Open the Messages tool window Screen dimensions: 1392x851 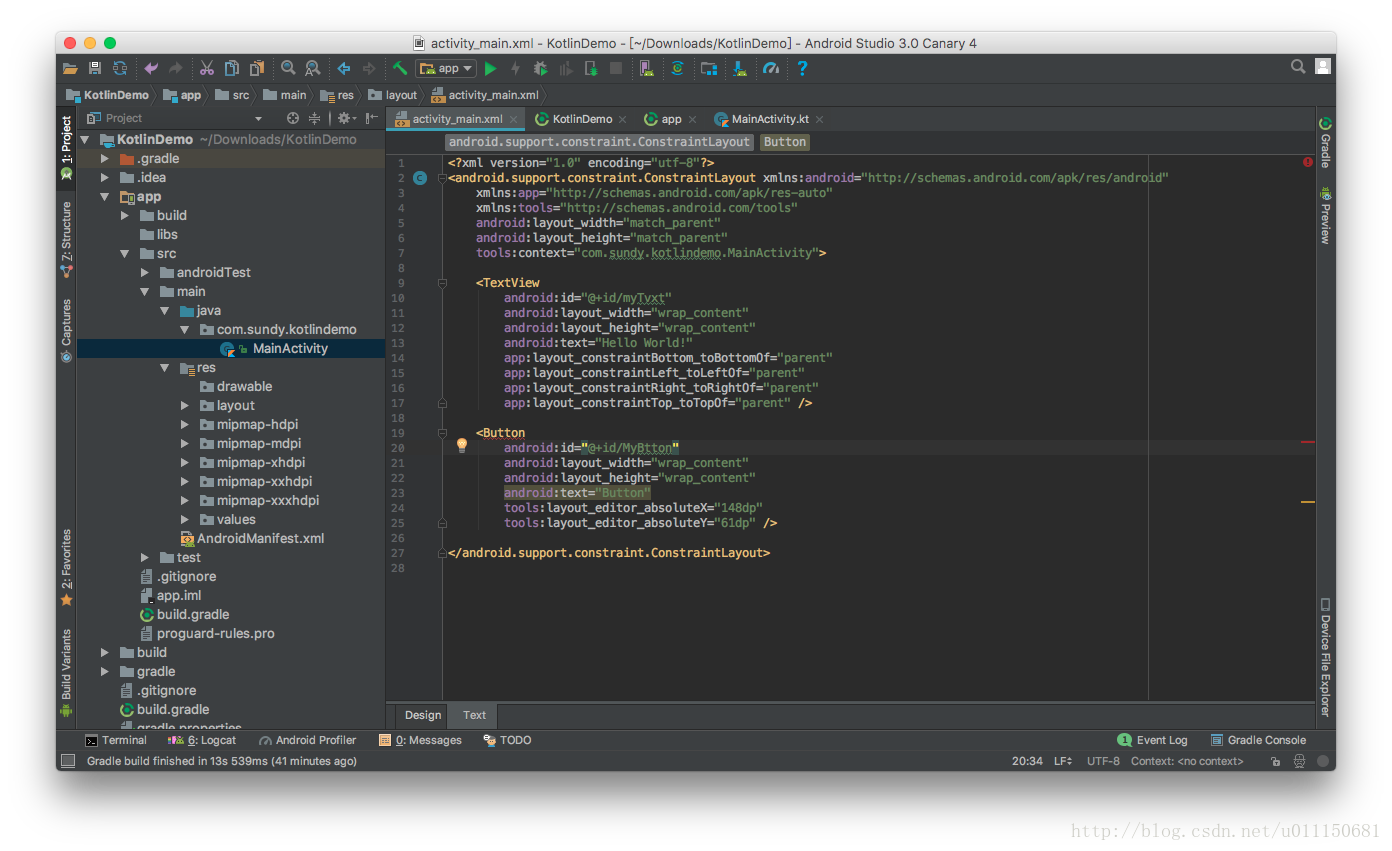point(421,740)
